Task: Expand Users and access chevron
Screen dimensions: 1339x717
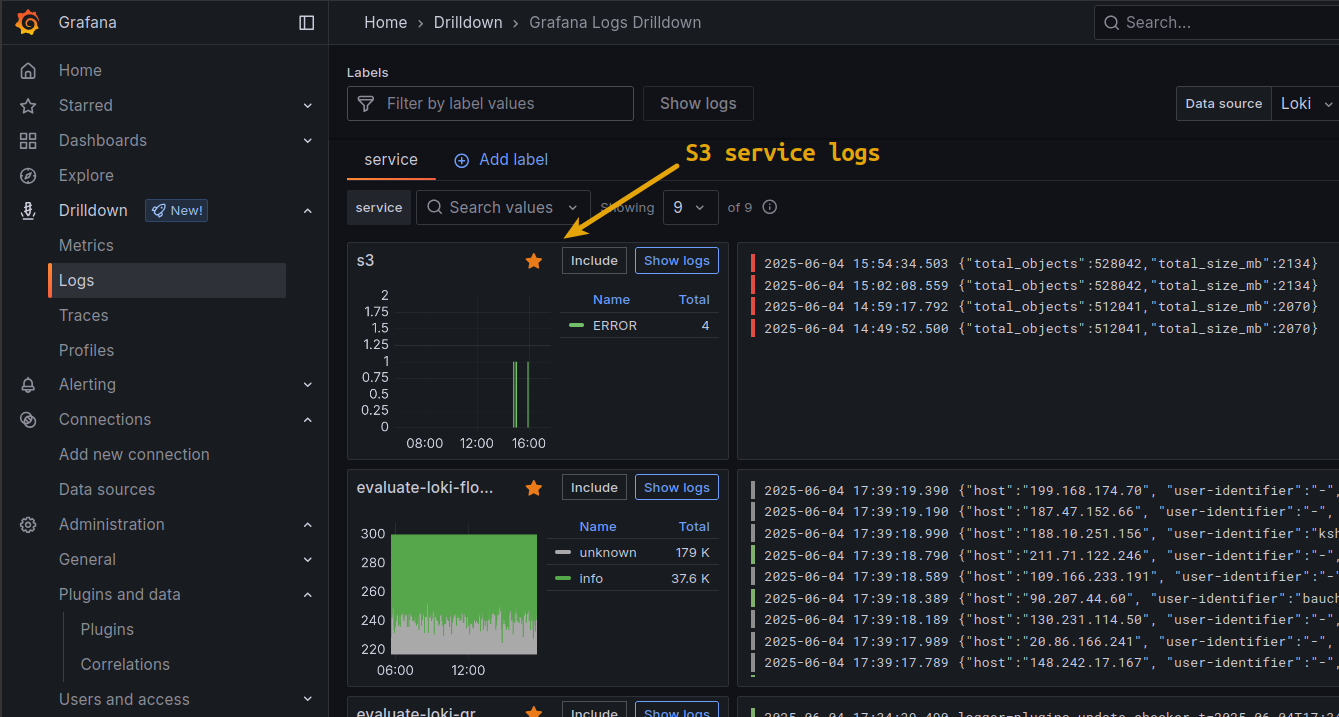Action: pos(308,700)
